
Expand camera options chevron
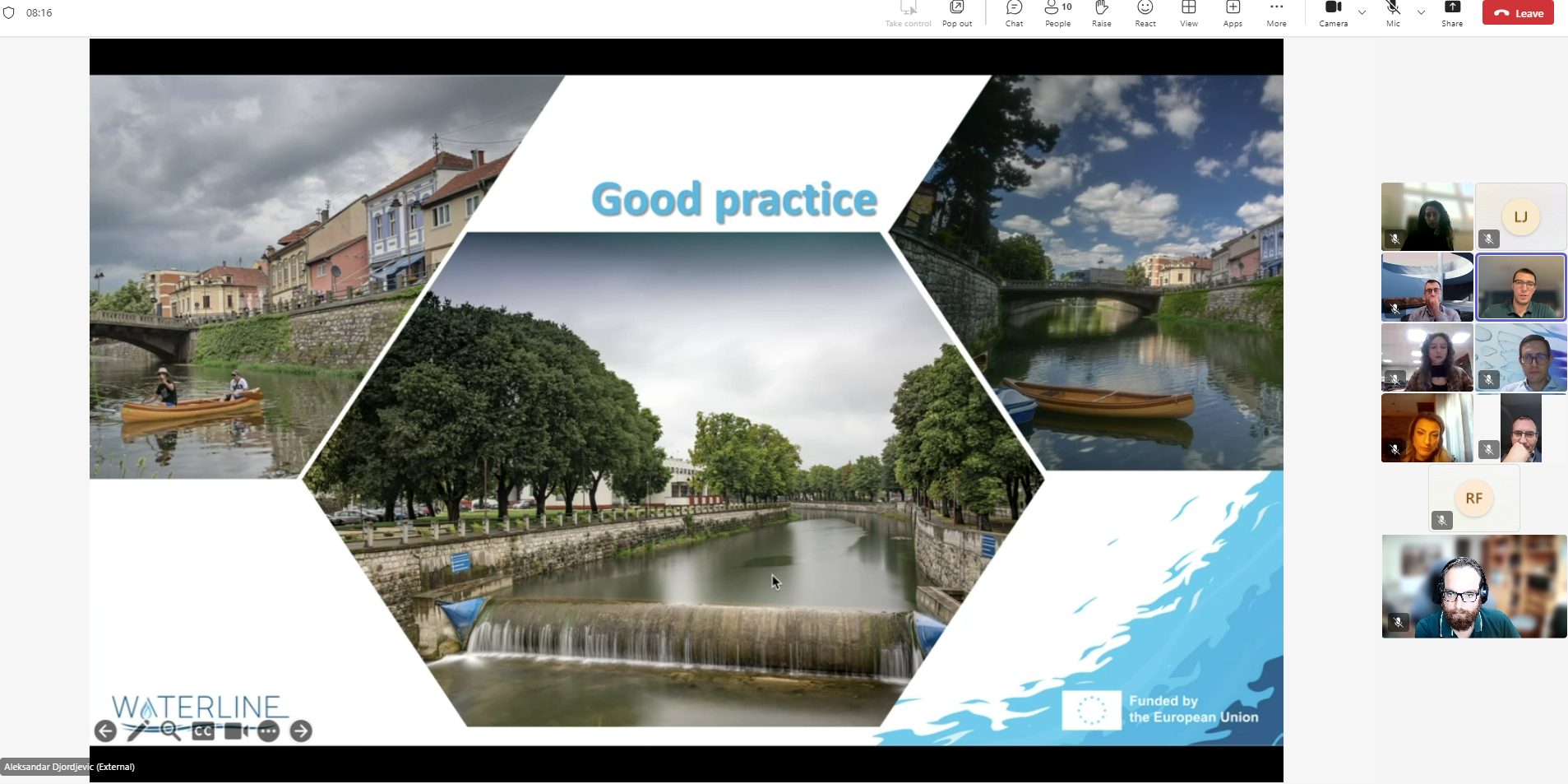tap(1362, 12)
